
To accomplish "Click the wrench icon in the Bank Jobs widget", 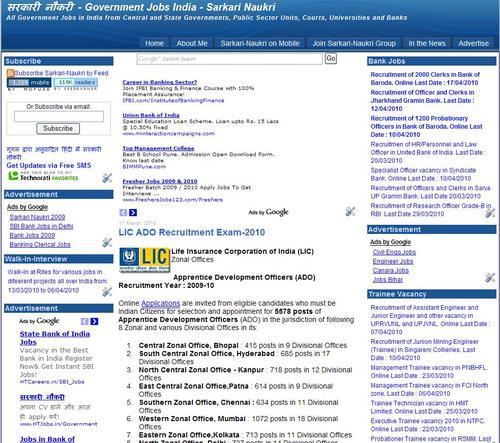I will click(490, 213).
